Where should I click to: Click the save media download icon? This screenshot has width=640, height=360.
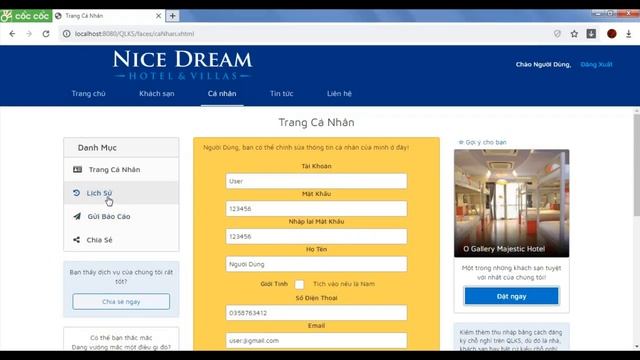(591, 34)
